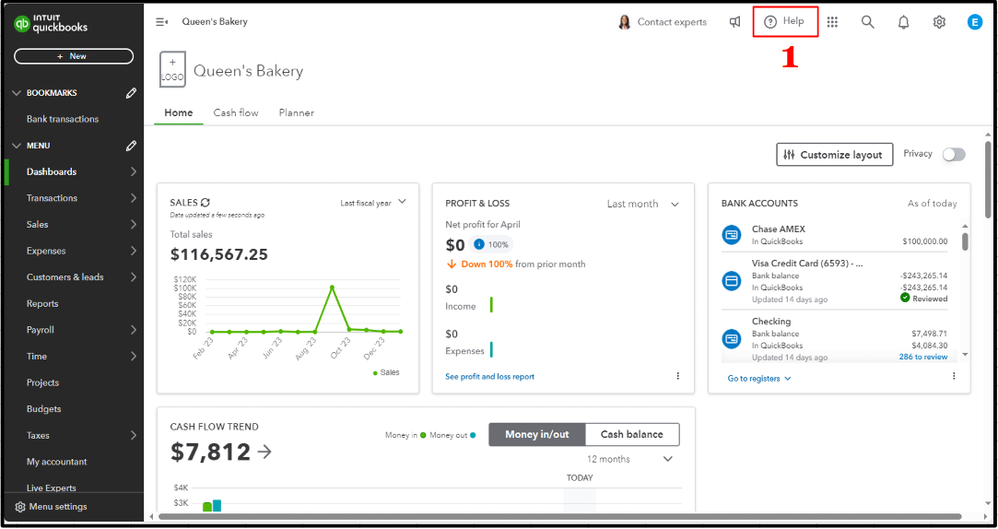
Task: Expand the Sales submenu
Action: pos(134,225)
